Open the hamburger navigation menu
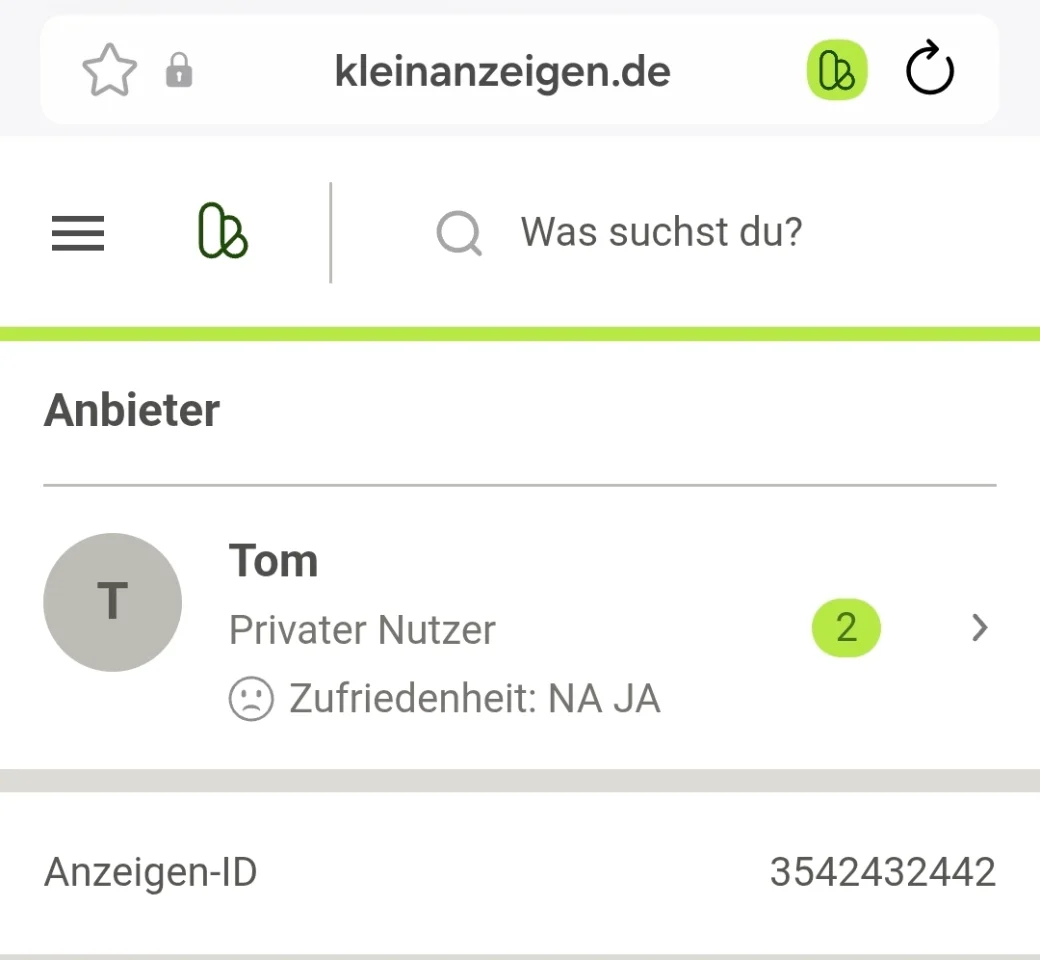 point(78,233)
